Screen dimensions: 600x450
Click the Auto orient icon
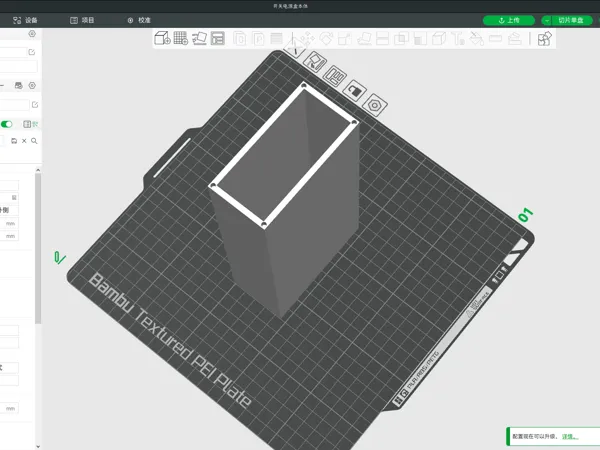[199, 38]
